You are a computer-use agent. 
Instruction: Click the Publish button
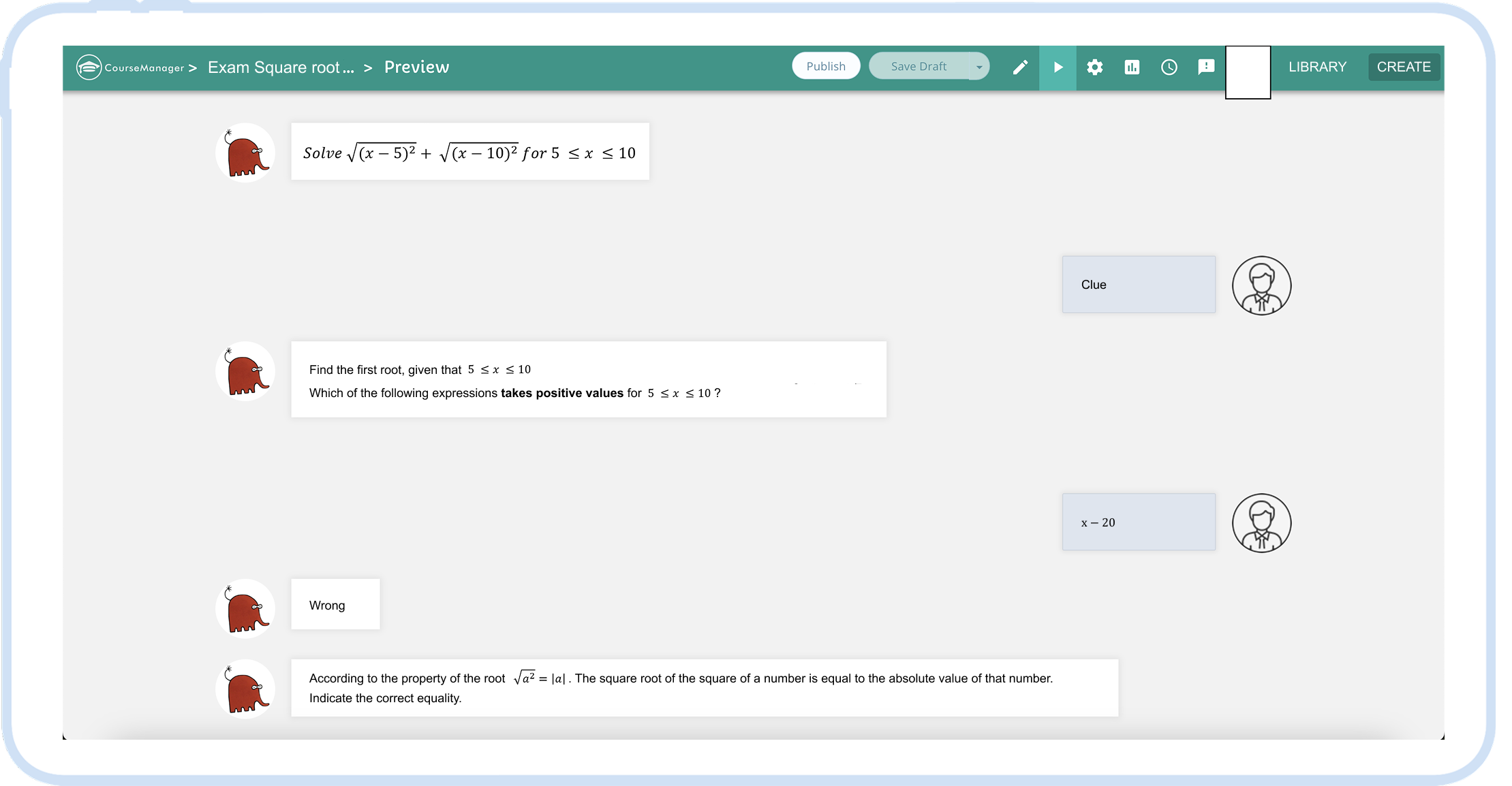(825, 66)
